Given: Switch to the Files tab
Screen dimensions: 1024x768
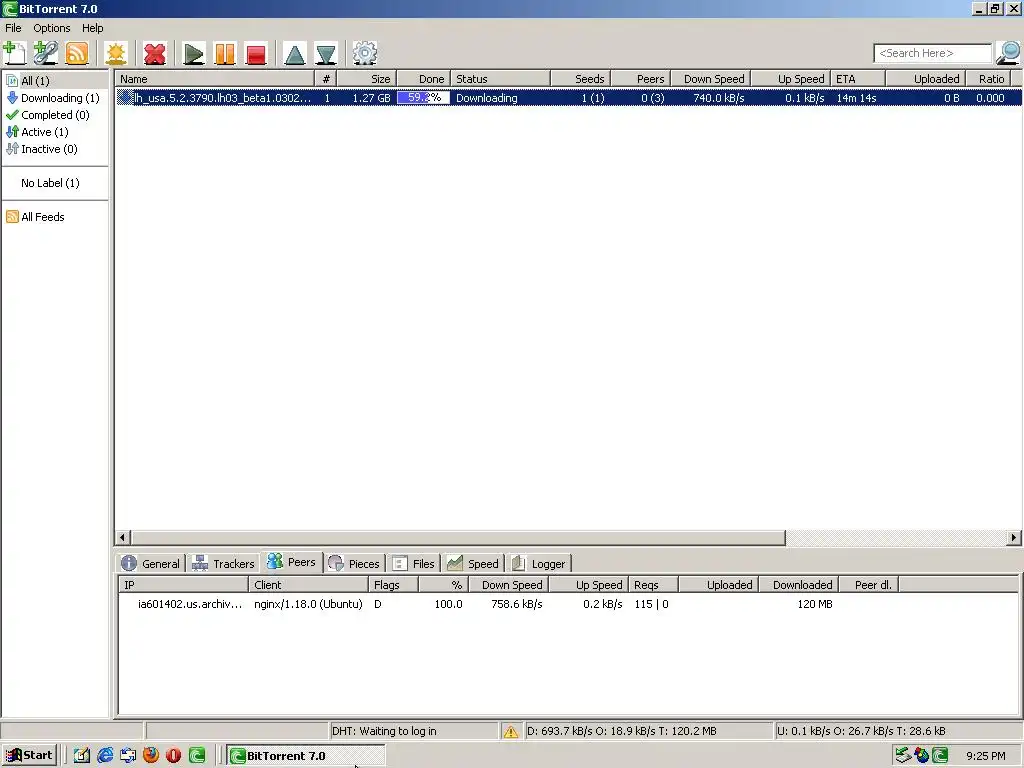Looking at the screenshot, I should point(414,564).
